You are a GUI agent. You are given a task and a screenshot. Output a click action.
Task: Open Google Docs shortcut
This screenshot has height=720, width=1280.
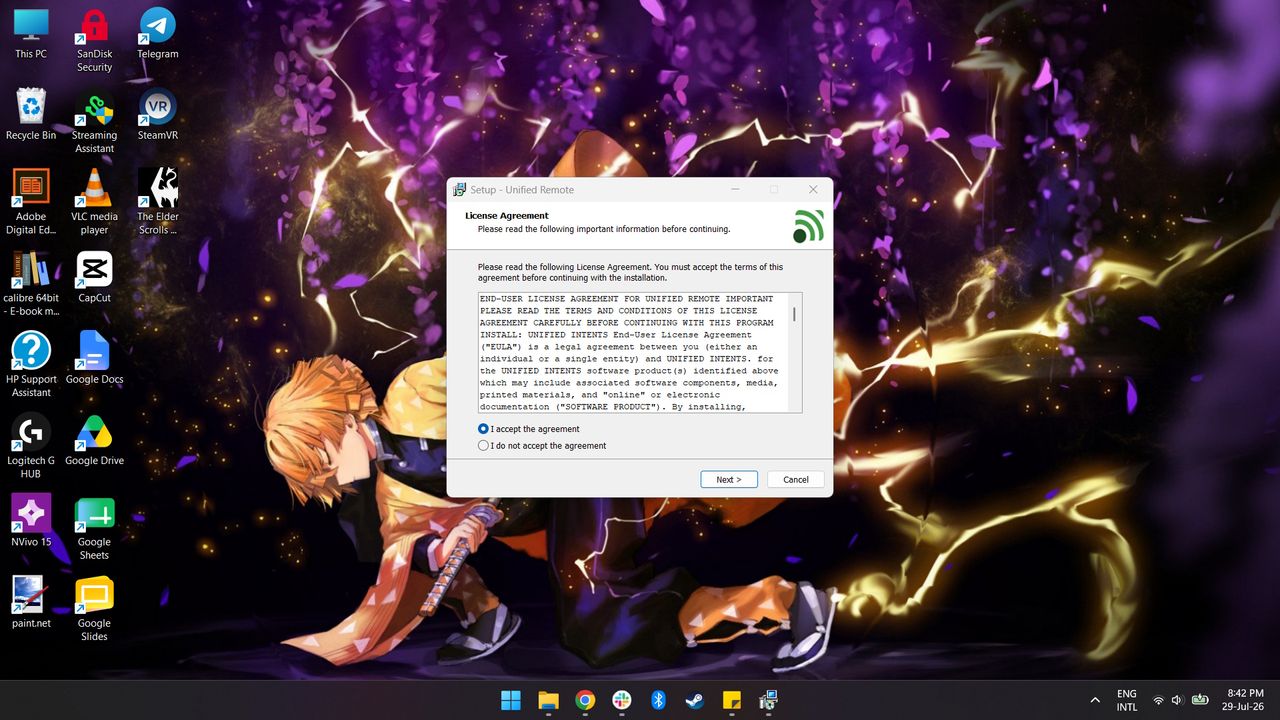(94, 358)
